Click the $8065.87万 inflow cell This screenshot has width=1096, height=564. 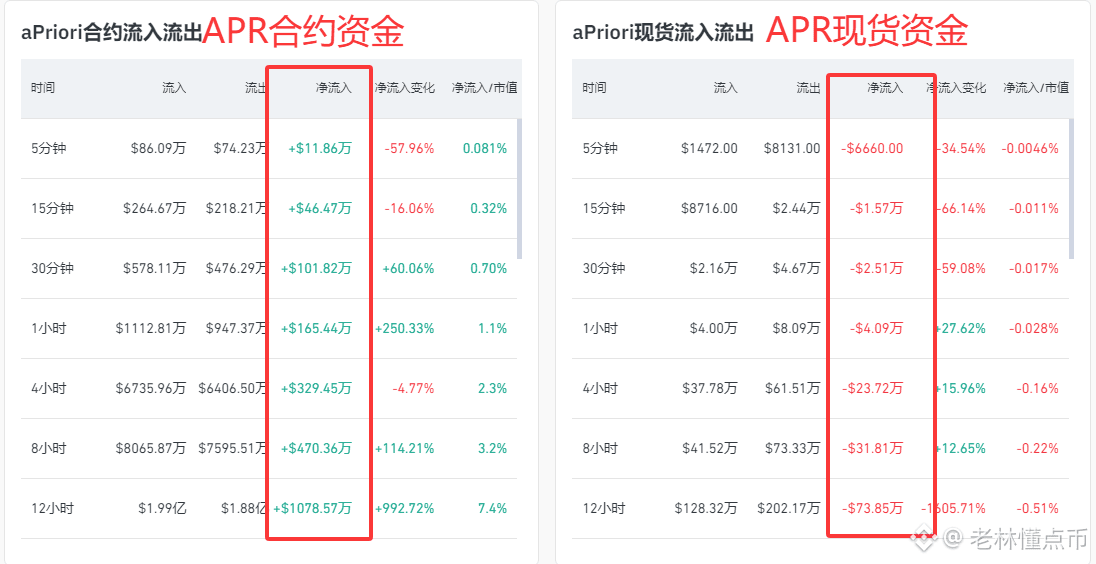click(151, 449)
